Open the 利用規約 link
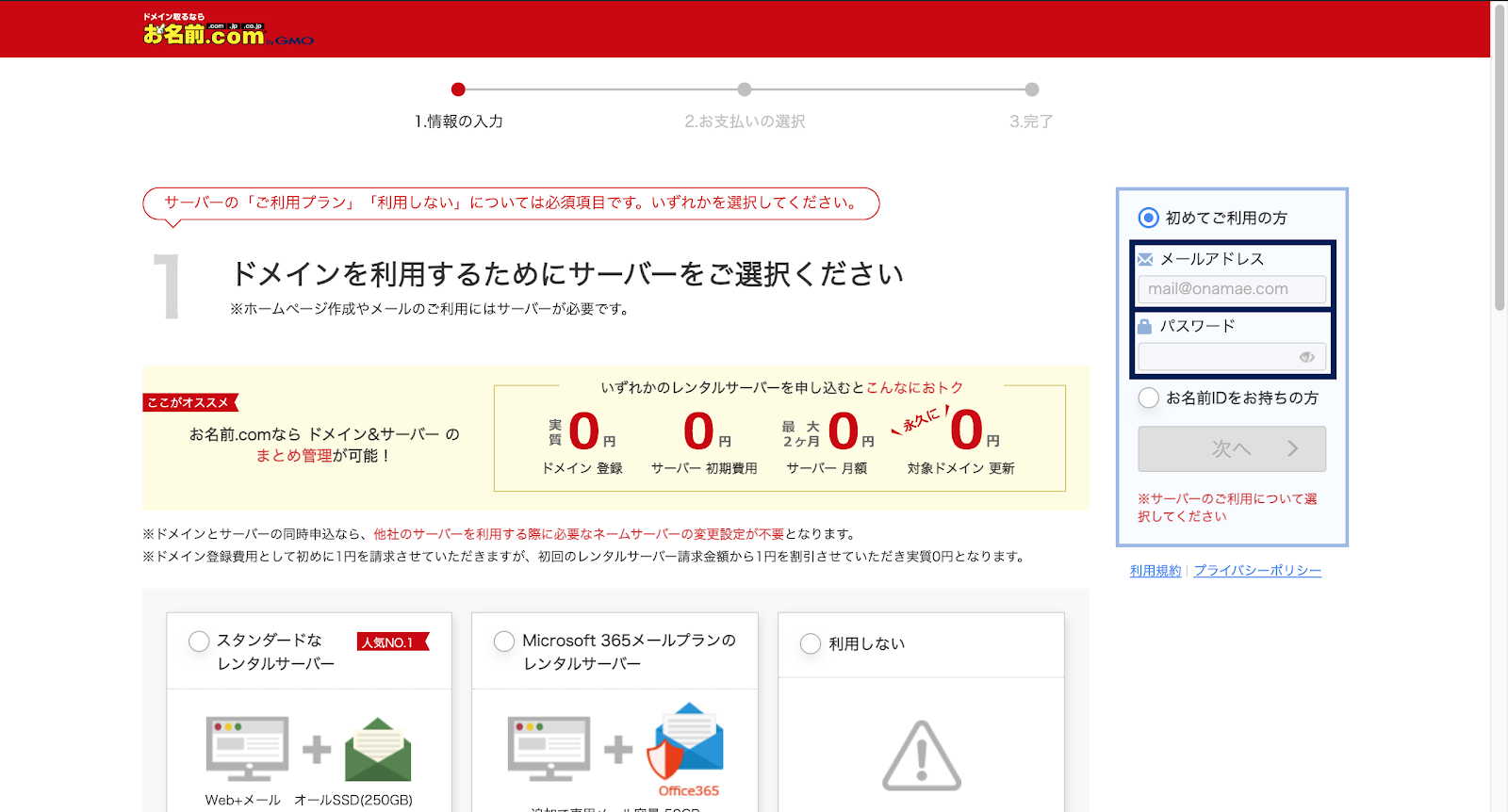Screen dimensions: 1508x812 [x=1156, y=571]
